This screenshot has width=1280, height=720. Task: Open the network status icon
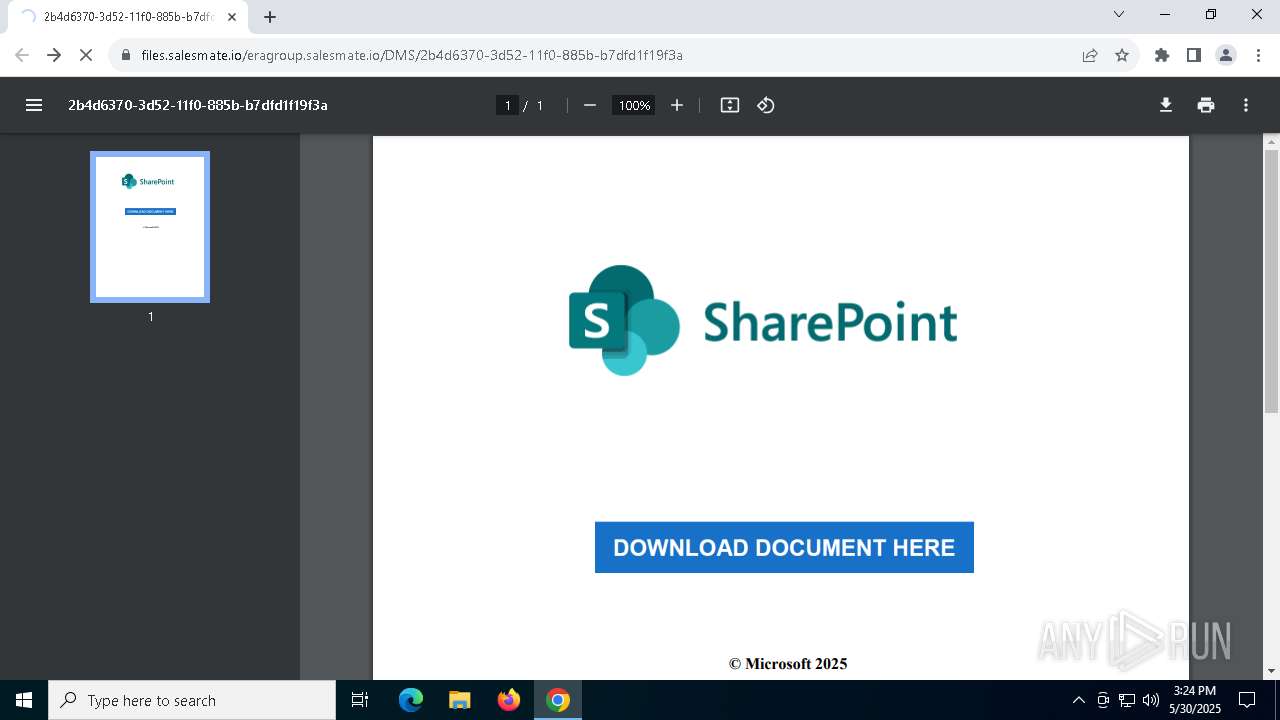(1127, 700)
